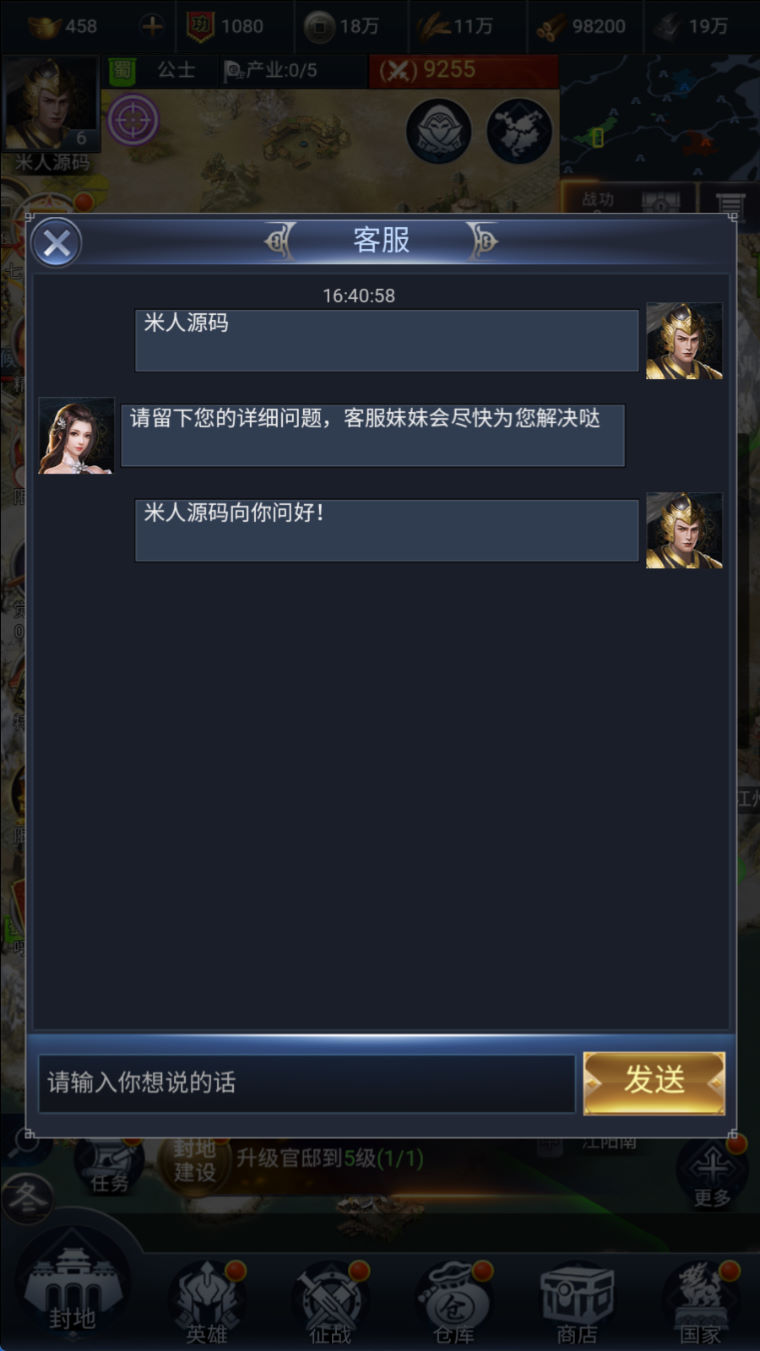Open player profile portrait 米人源码 top-left

pos(52,104)
